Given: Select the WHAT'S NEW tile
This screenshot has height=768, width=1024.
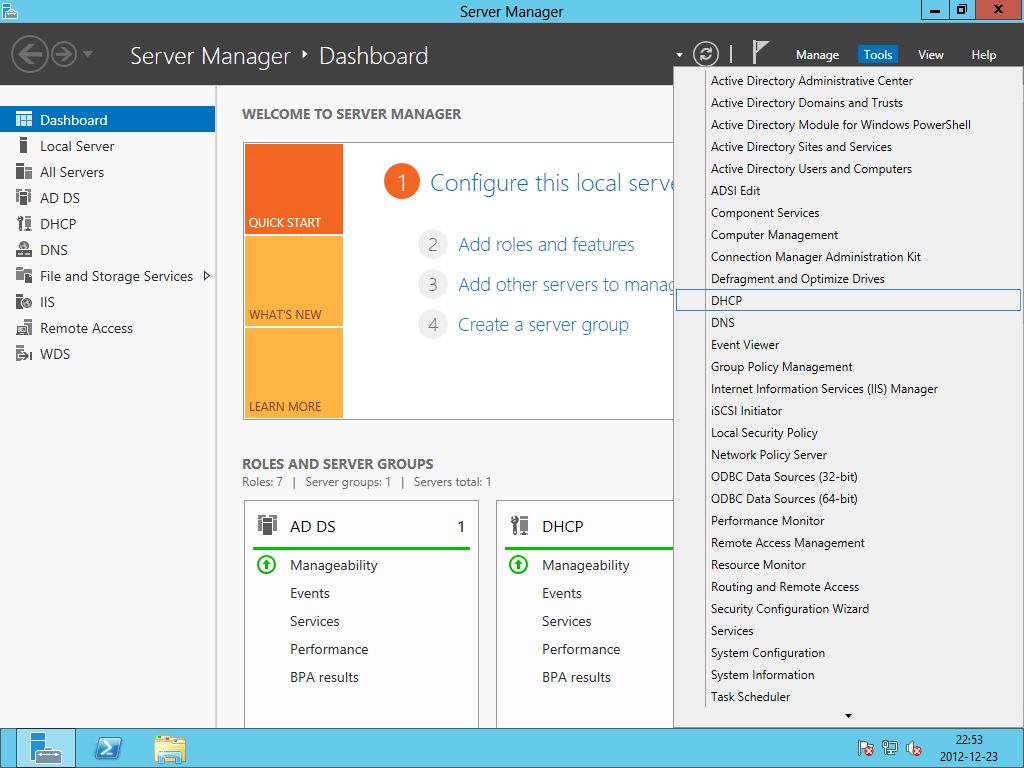Looking at the screenshot, I should pos(294,281).
